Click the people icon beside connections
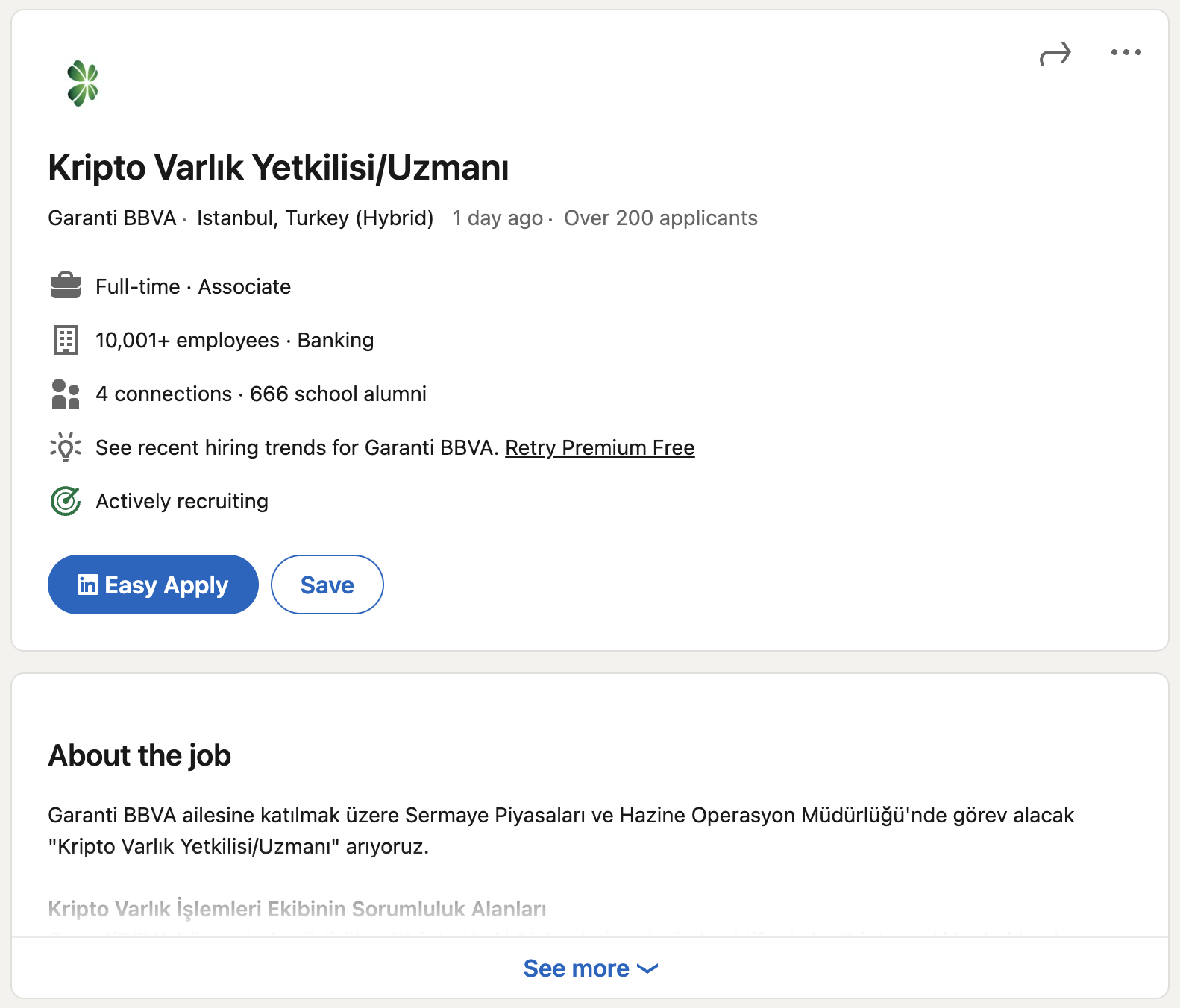Screen dimensions: 1180x1008 66,394
